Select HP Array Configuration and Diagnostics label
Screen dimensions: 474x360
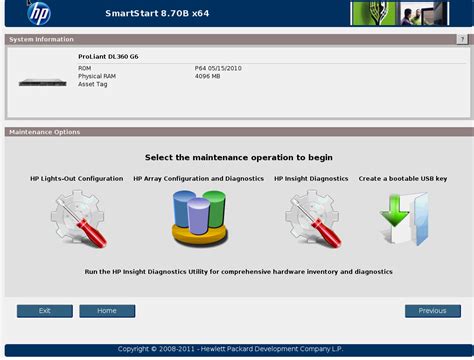click(x=199, y=179)
